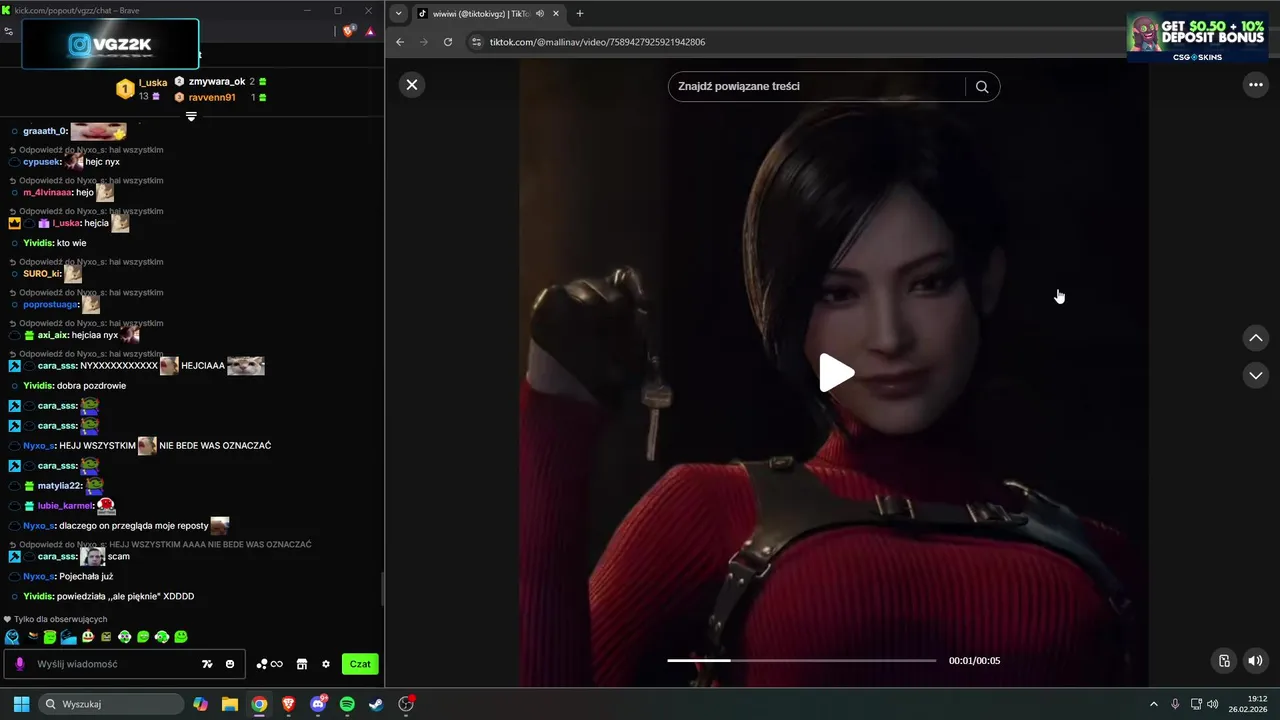Toggle auto-scroll icon beside volume button

(x=1224, y=660)
